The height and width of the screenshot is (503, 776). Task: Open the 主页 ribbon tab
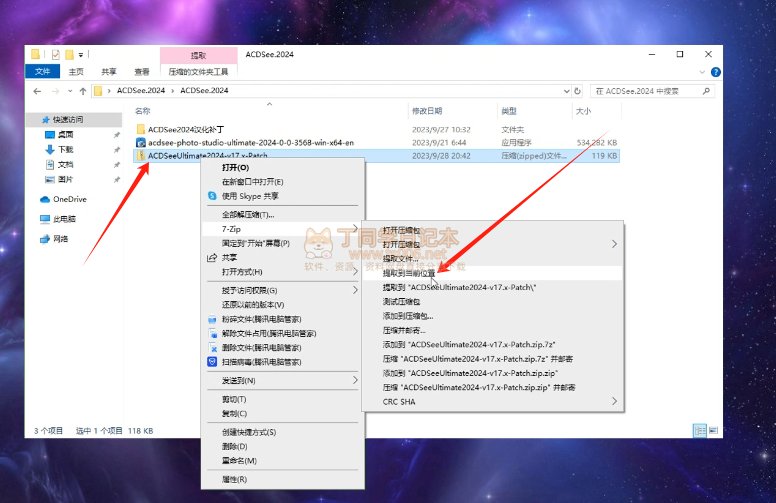click(x=76, y=72)
